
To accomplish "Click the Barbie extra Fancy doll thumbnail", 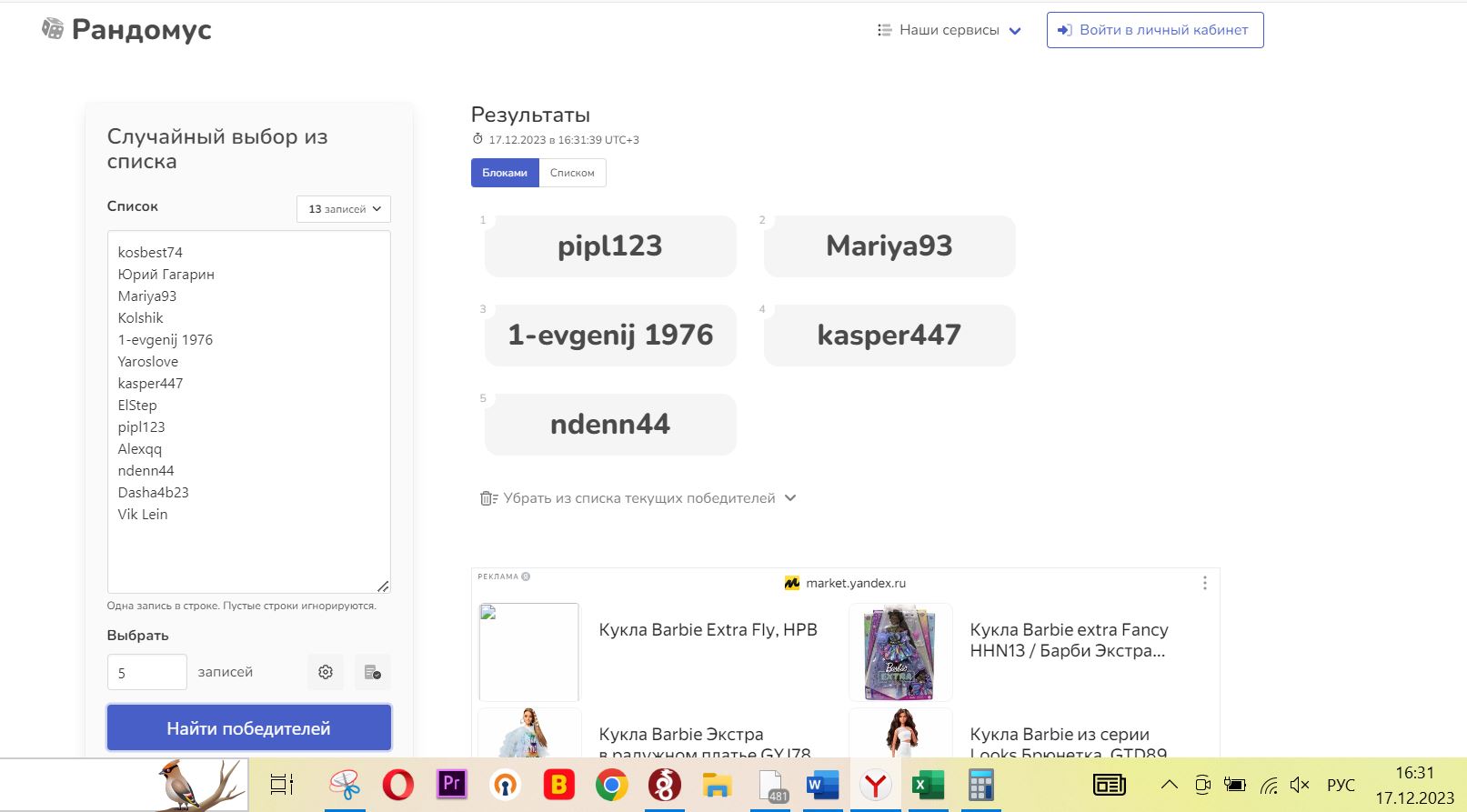I will tap(900, 652).
